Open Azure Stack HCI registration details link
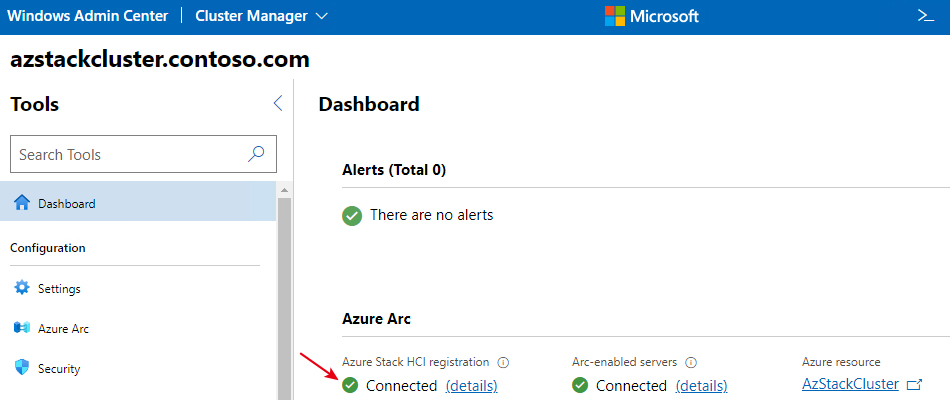This screenshot has width=950, height=400. click(471, 385)
